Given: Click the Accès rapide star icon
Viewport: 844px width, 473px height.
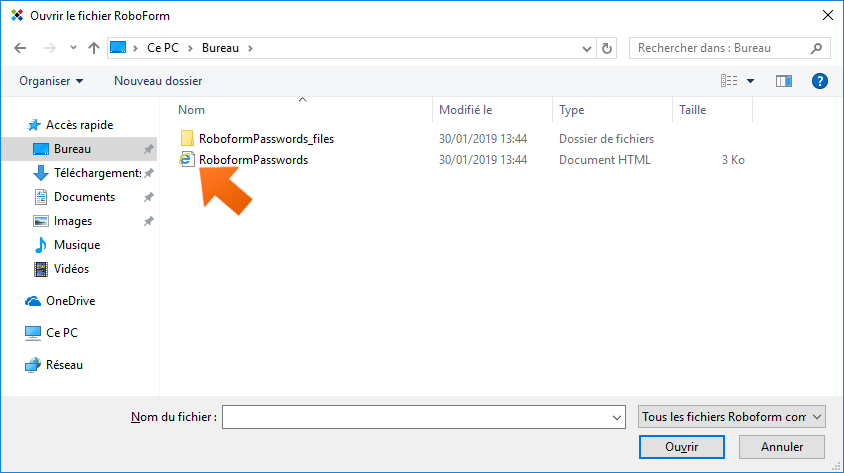Looking at the screenshot, I should (33, 125).
